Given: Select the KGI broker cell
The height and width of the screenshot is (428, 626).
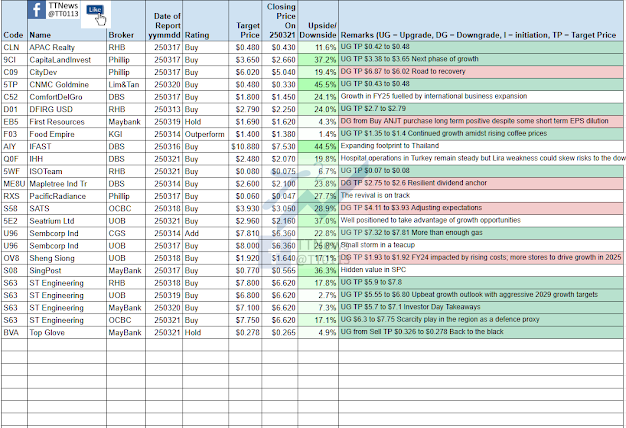Looking at the screenshot, I should 126,134.
